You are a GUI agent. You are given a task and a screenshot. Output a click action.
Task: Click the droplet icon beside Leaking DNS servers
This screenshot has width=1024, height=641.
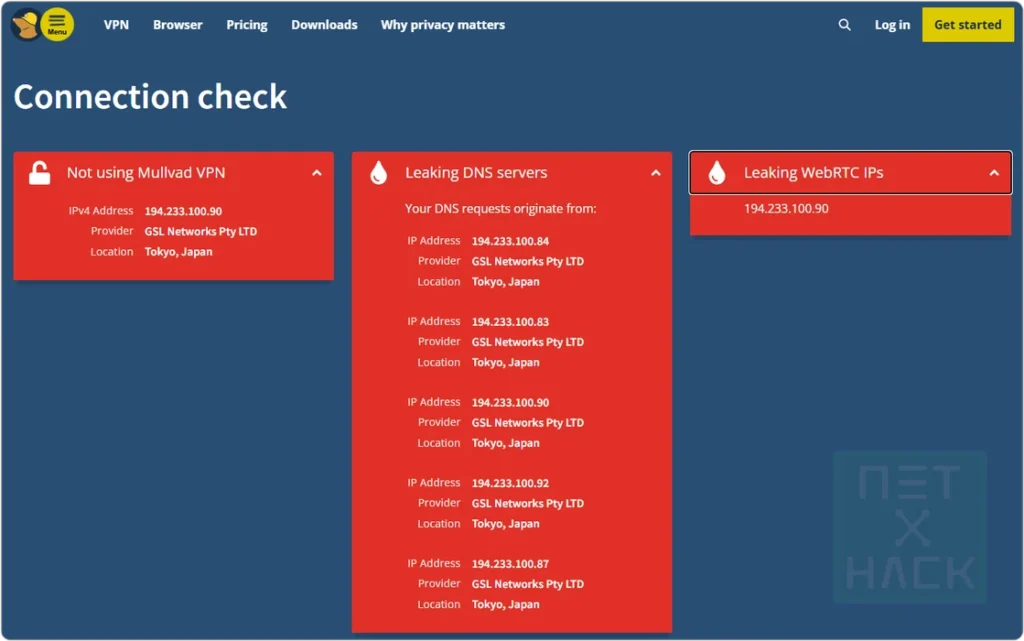point(378,172)
